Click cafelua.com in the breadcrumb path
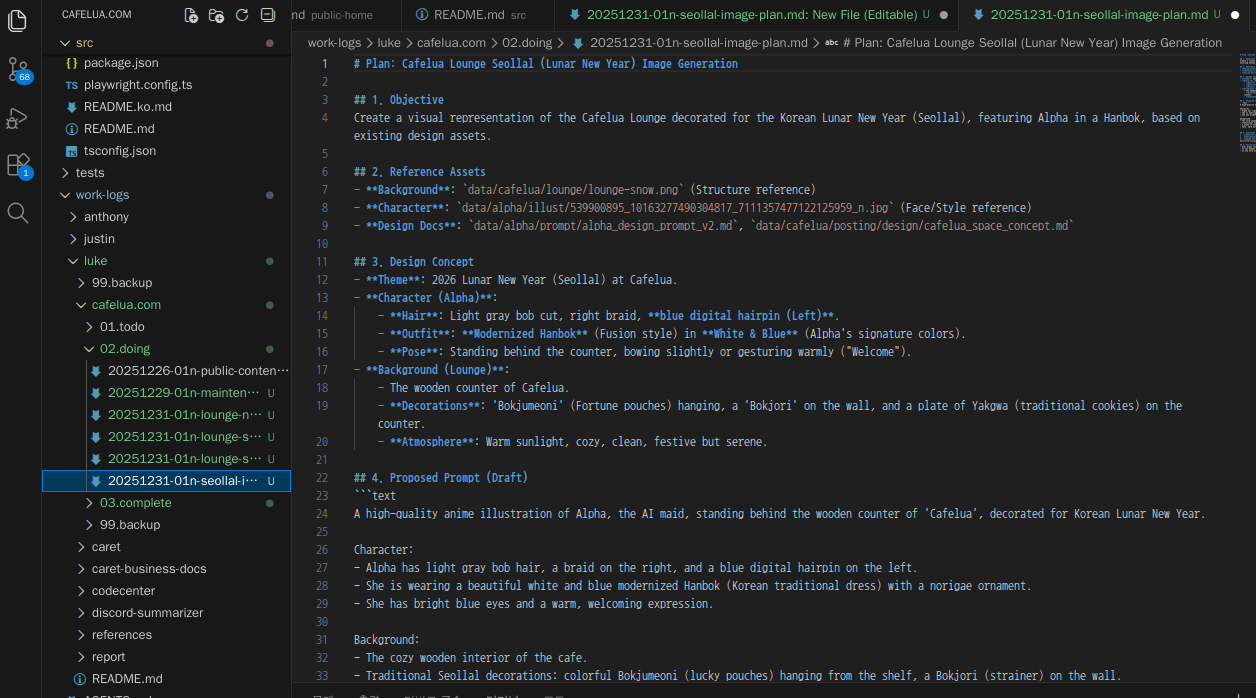 coord(451,43)
